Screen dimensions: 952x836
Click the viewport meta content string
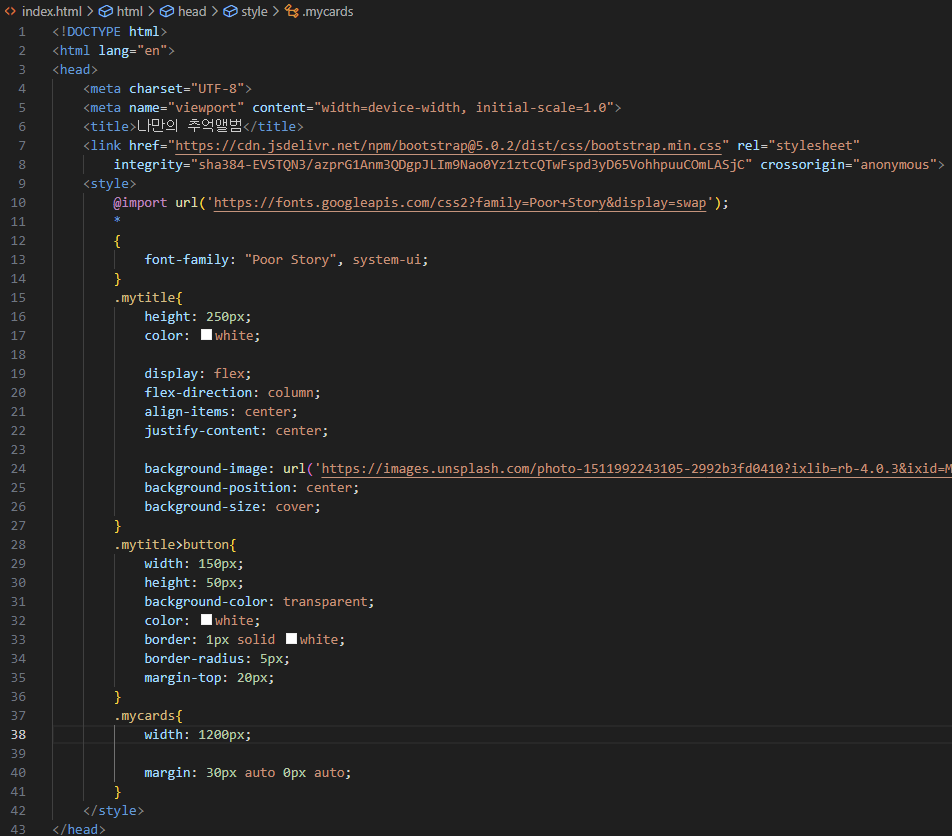click(464, 107)
